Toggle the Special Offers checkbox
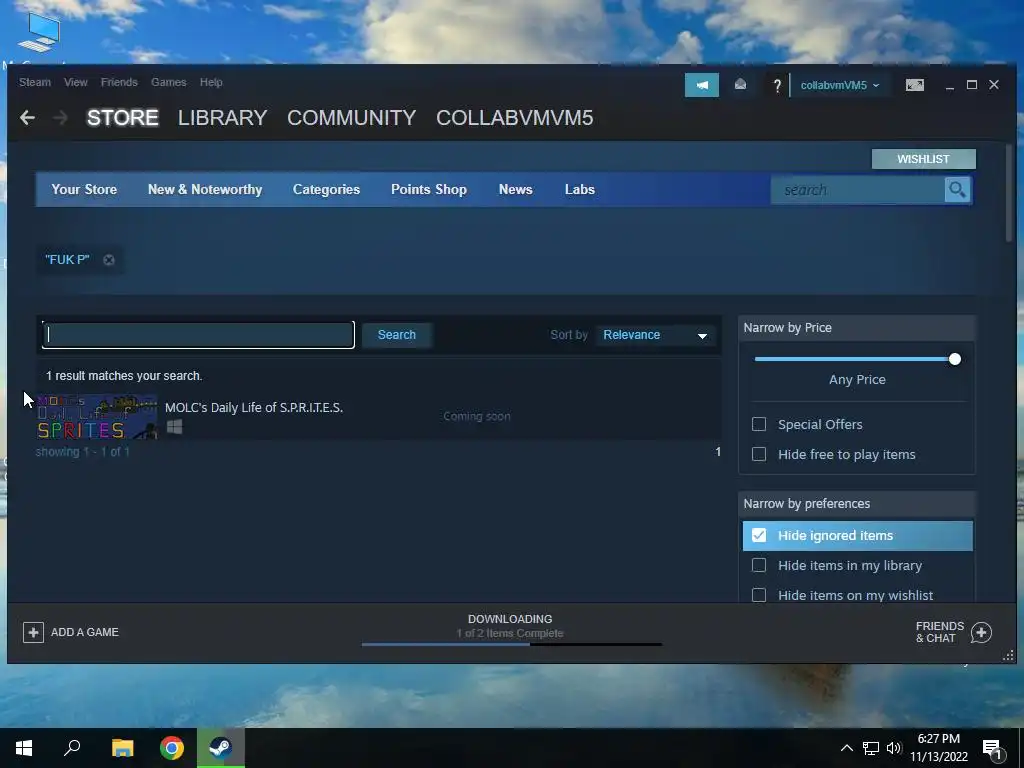This screenshot has width=1024, height=768. pos(759,424)
